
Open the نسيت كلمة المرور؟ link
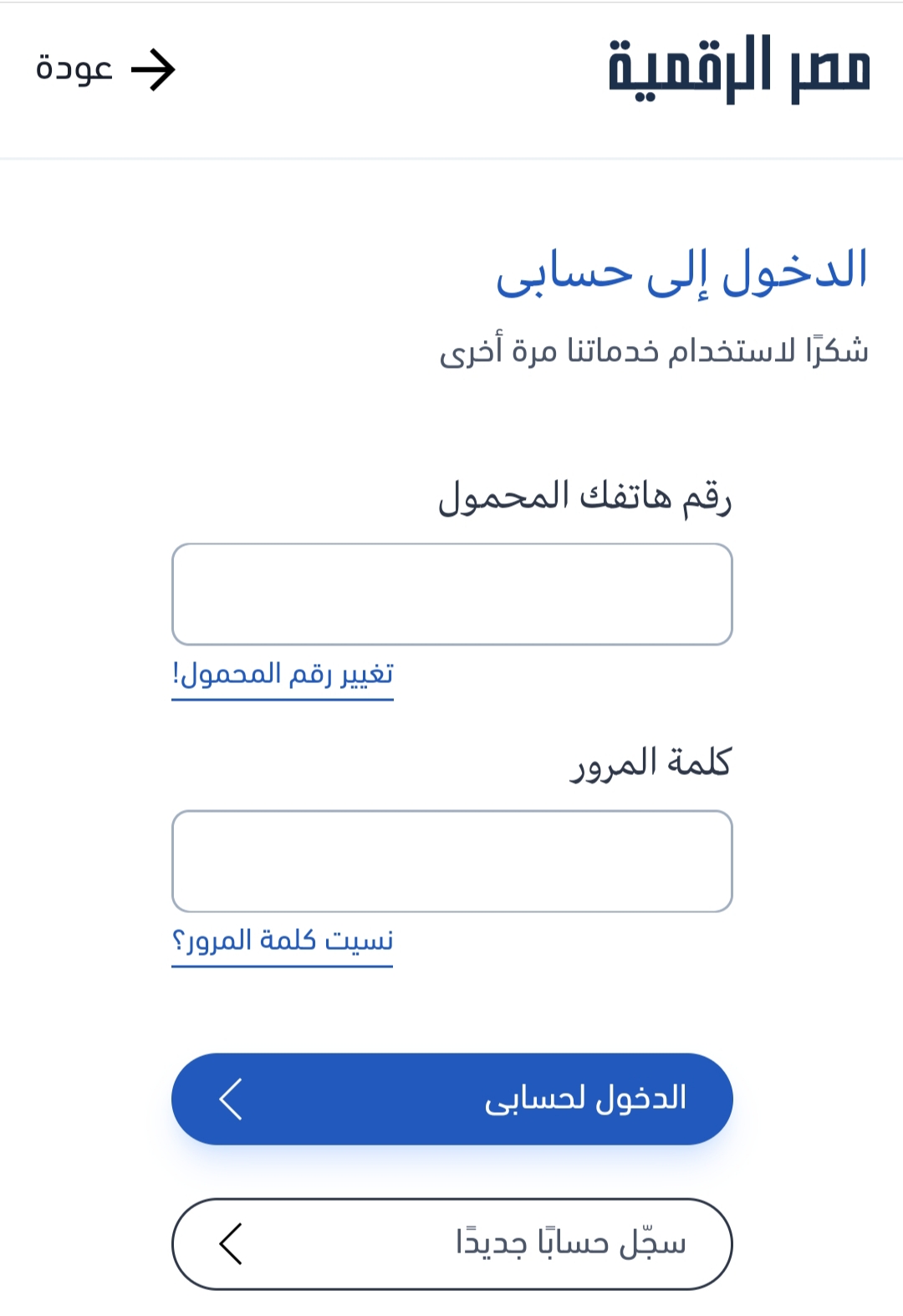point(283,941)
